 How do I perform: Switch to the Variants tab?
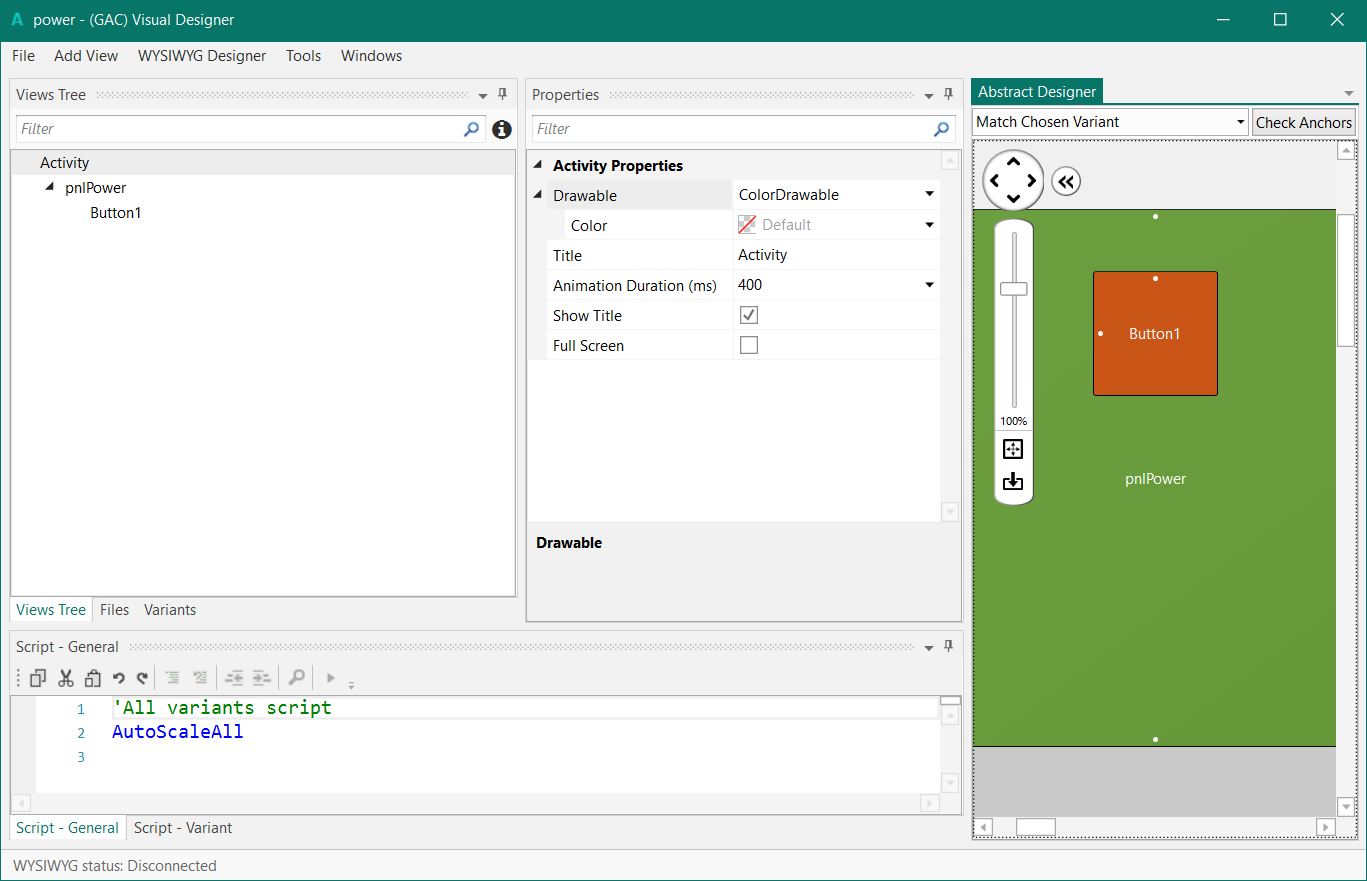coord(170,610)
